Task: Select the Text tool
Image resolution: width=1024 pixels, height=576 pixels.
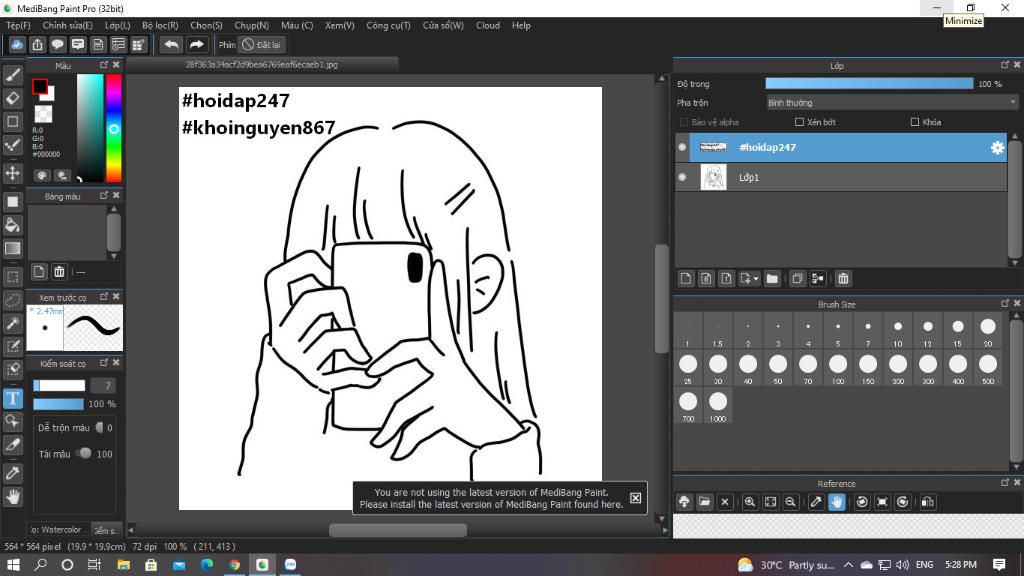Action: tap(12, 398)
